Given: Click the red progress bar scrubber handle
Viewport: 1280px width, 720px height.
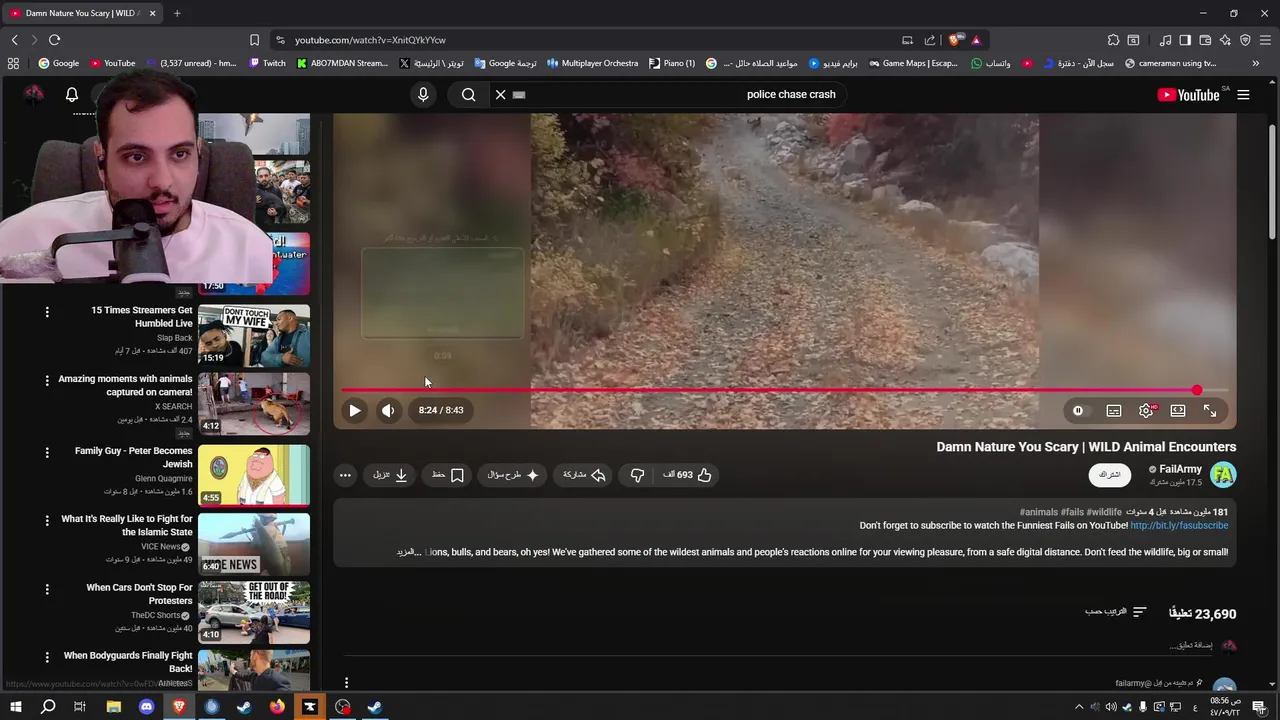Looking at the screenshot, I should 1196,390.
